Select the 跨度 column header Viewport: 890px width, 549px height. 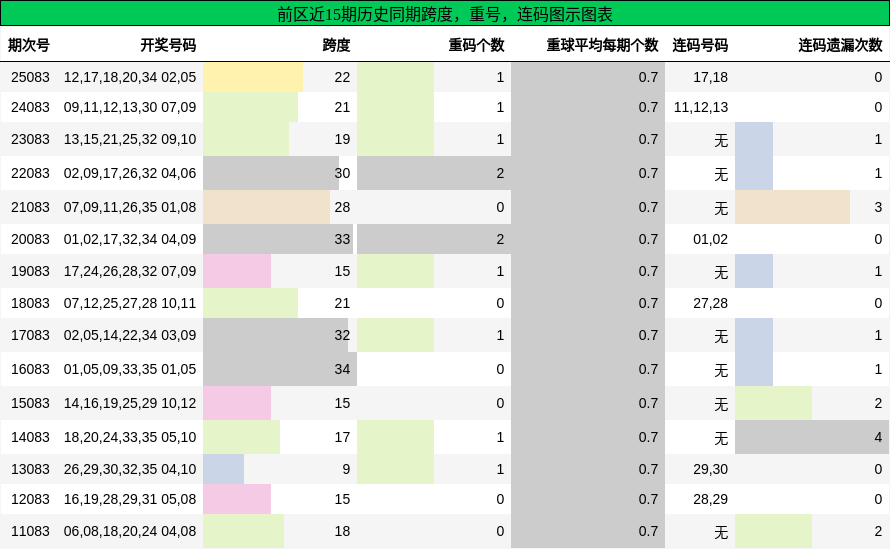336,45
